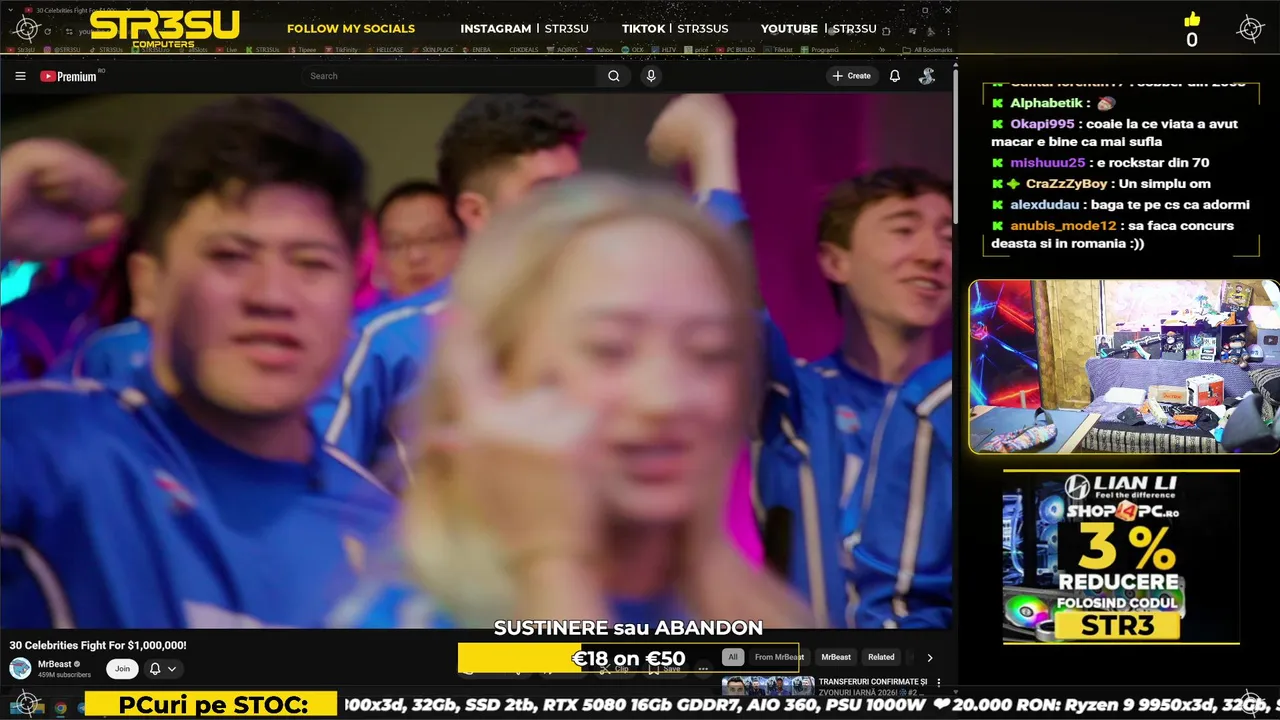The height and width of the screenshot is (720, 1280).
Task: Show more filter chips with right arrow
Action: (930, 657)
